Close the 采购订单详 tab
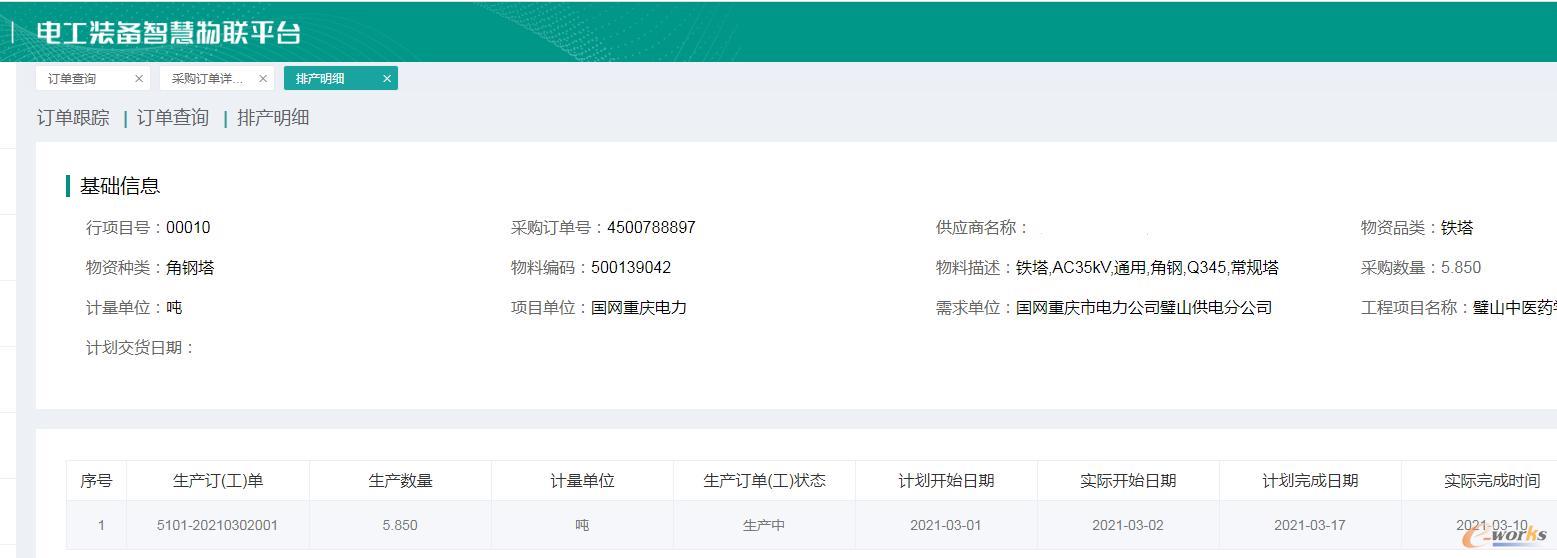The width and height of the screenshot is (1557, 558). tap(263, 79)
